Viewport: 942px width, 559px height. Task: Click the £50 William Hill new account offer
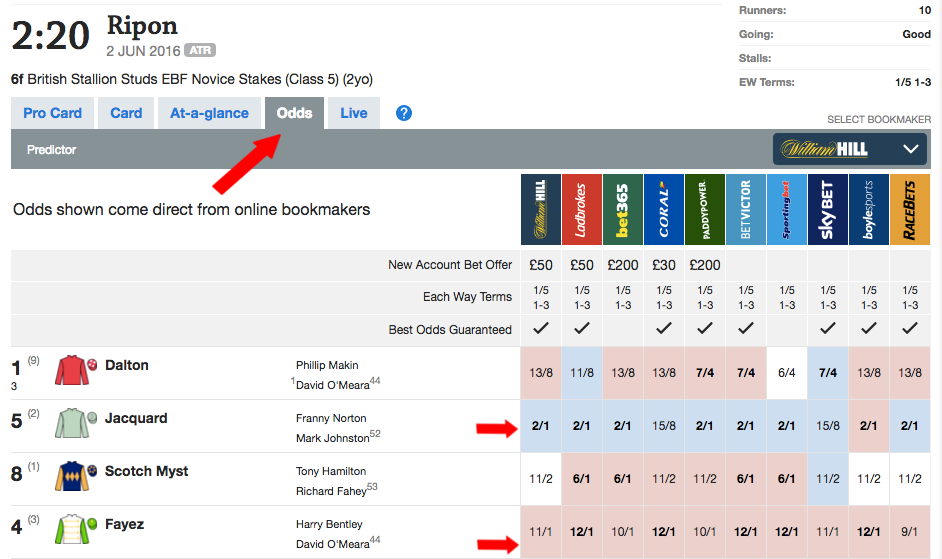pyautogui.click(x=541, y=265)
